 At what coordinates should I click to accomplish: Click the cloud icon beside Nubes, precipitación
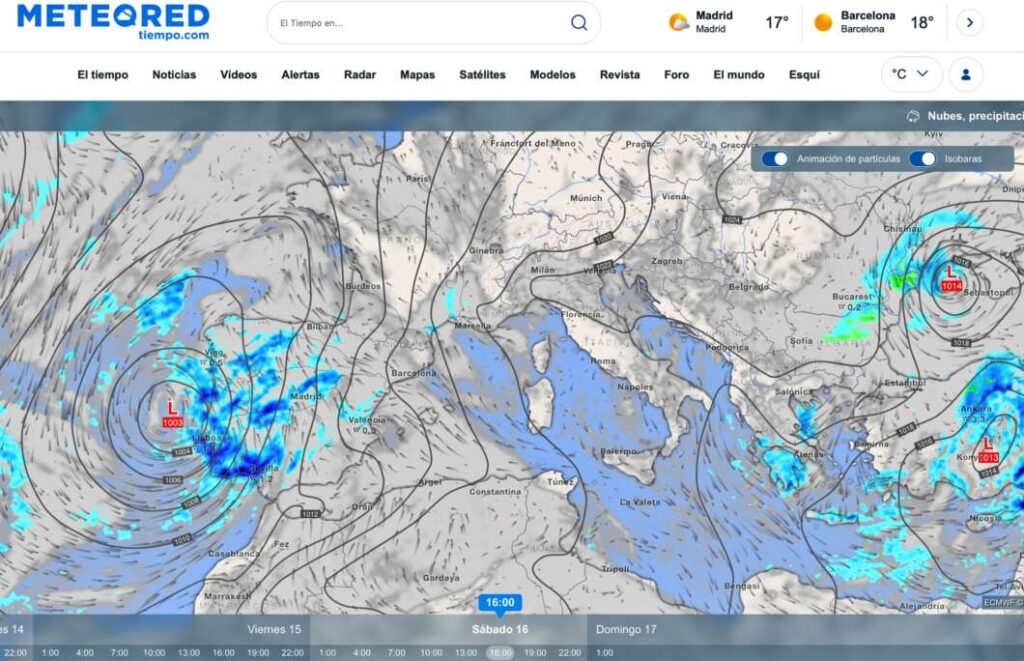pyautogui.click(x=913, y=116)
